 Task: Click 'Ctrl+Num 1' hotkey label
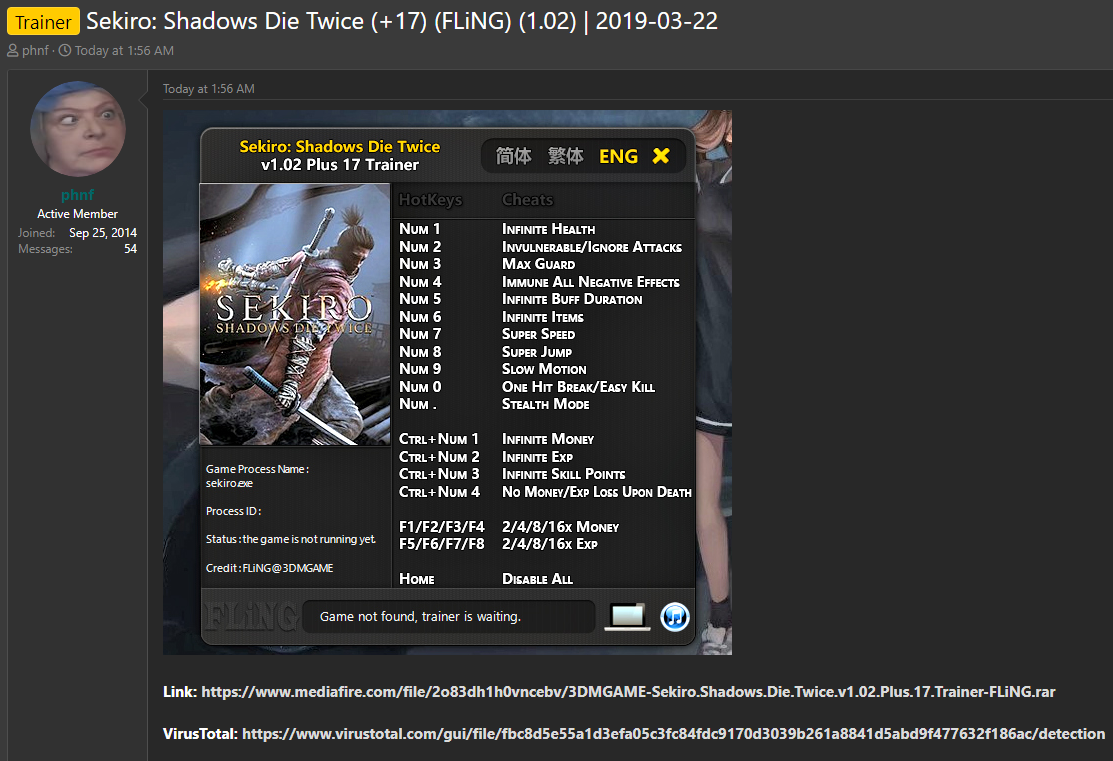pos(439,439)
